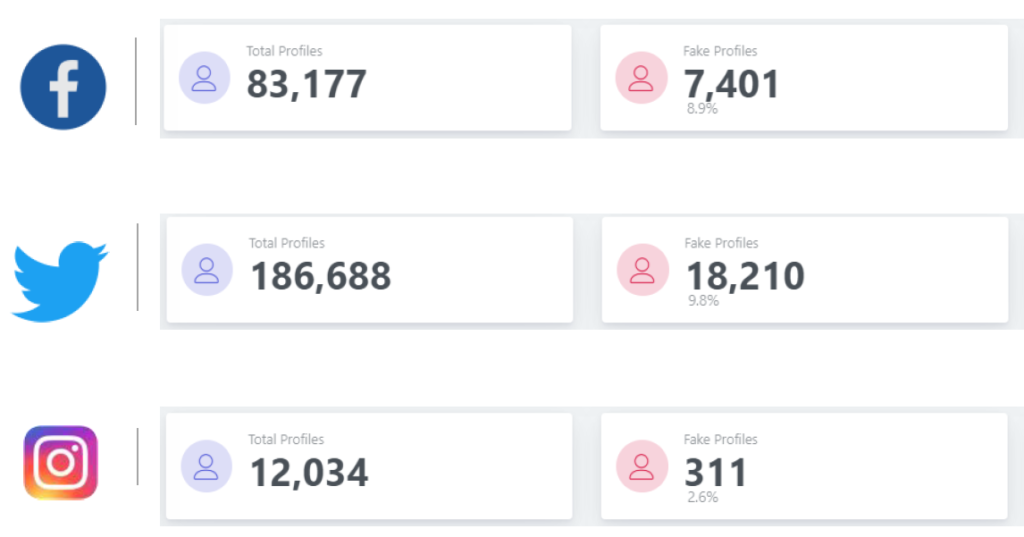Click purple user icon in Facebook Total Profiles
This screenshot has height=537, width=1024.
pos(204,78)
